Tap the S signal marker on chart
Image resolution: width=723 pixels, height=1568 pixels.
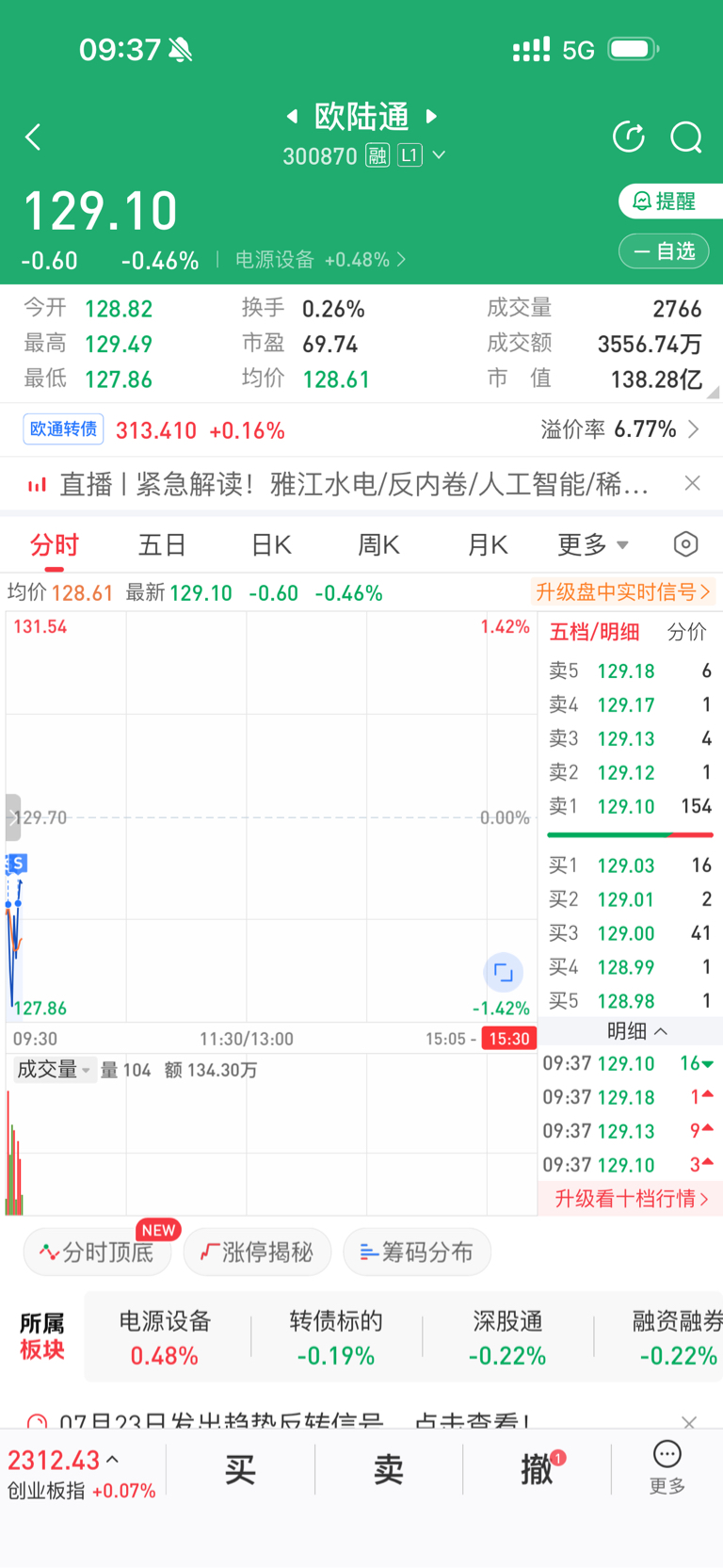point(16,863)
